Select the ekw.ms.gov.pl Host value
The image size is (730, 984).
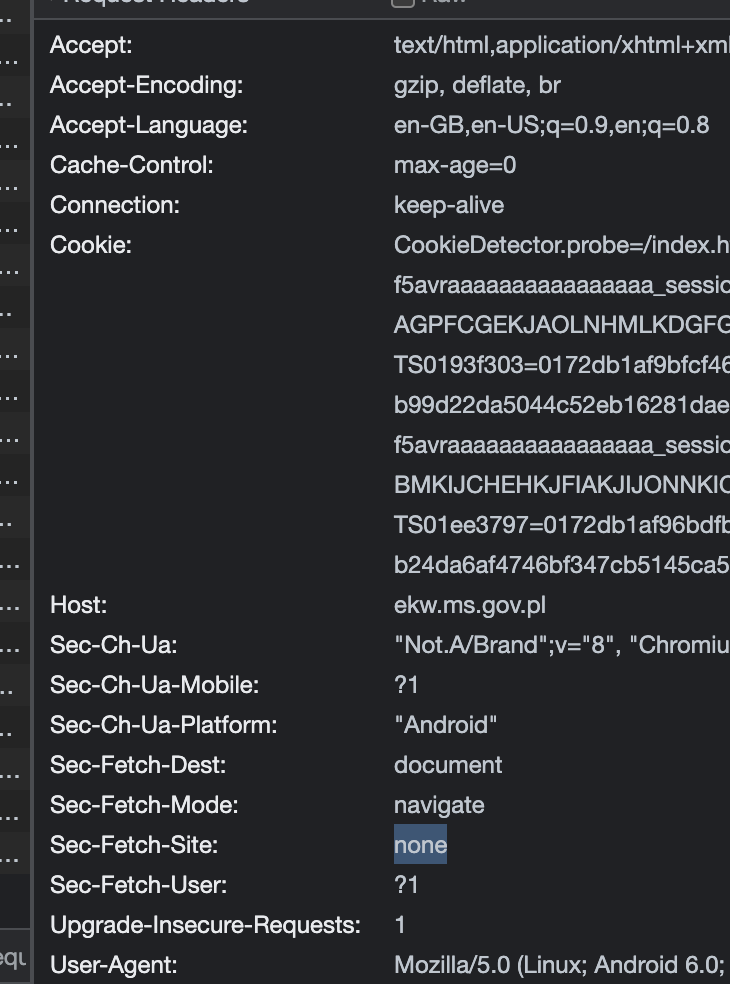[470, 605]
